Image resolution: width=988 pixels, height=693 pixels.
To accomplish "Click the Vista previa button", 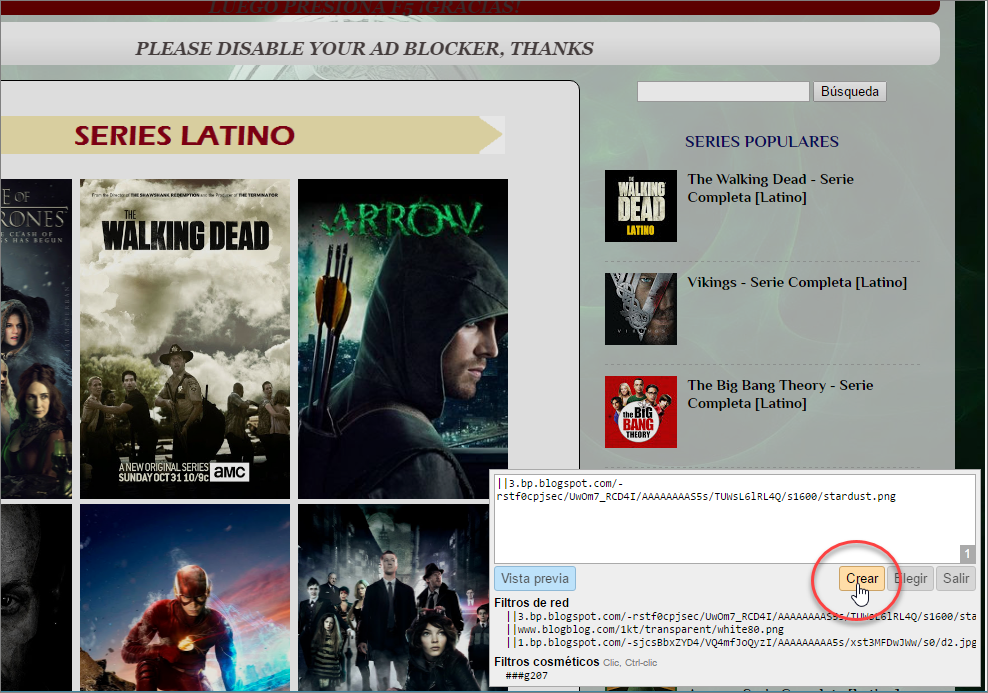I will pos(535,578).
